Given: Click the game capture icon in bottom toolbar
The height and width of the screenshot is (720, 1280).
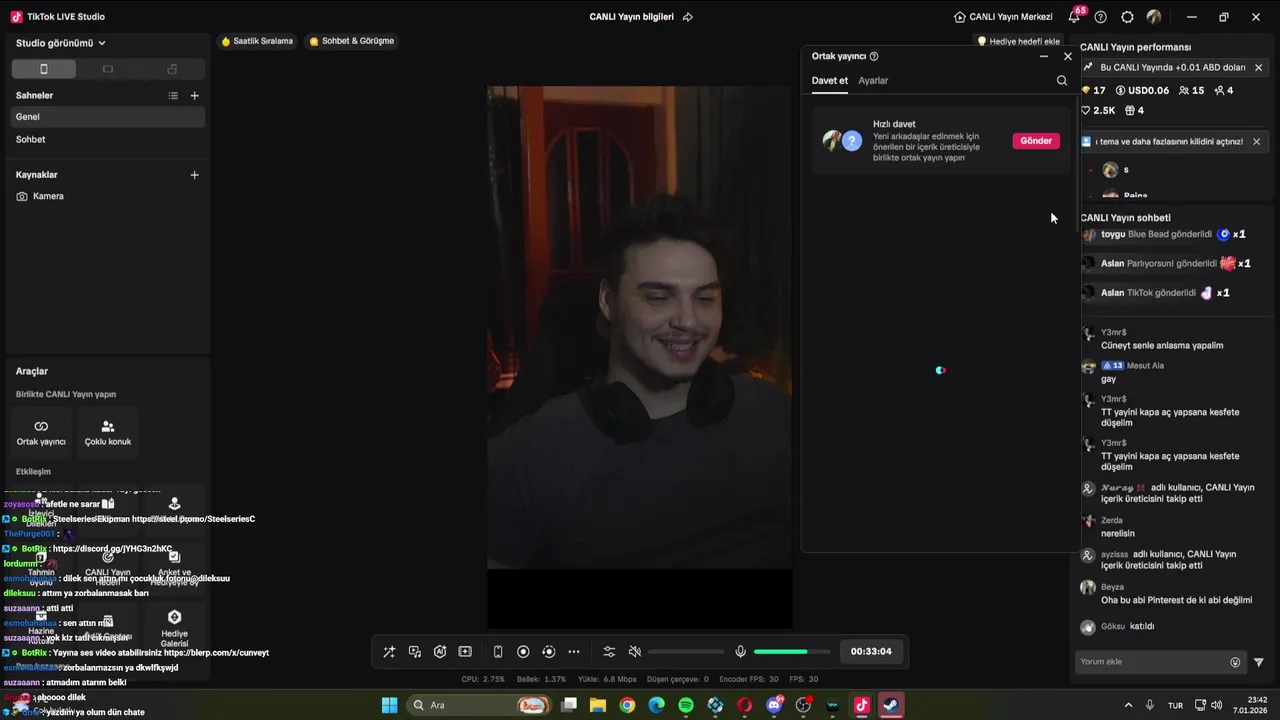Looking at the screenshot, I should coord(465,652).
